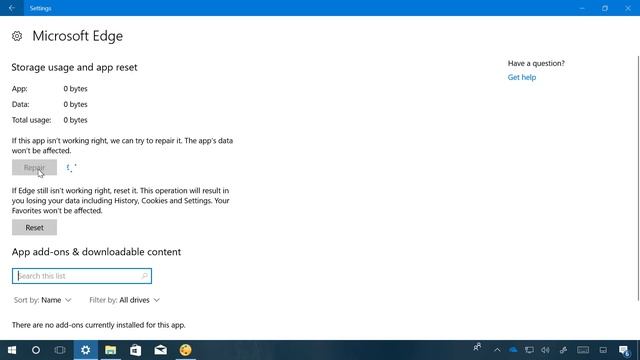Go back using the Settings back arrow
640x360 pixels.
[x=12, y=8]
